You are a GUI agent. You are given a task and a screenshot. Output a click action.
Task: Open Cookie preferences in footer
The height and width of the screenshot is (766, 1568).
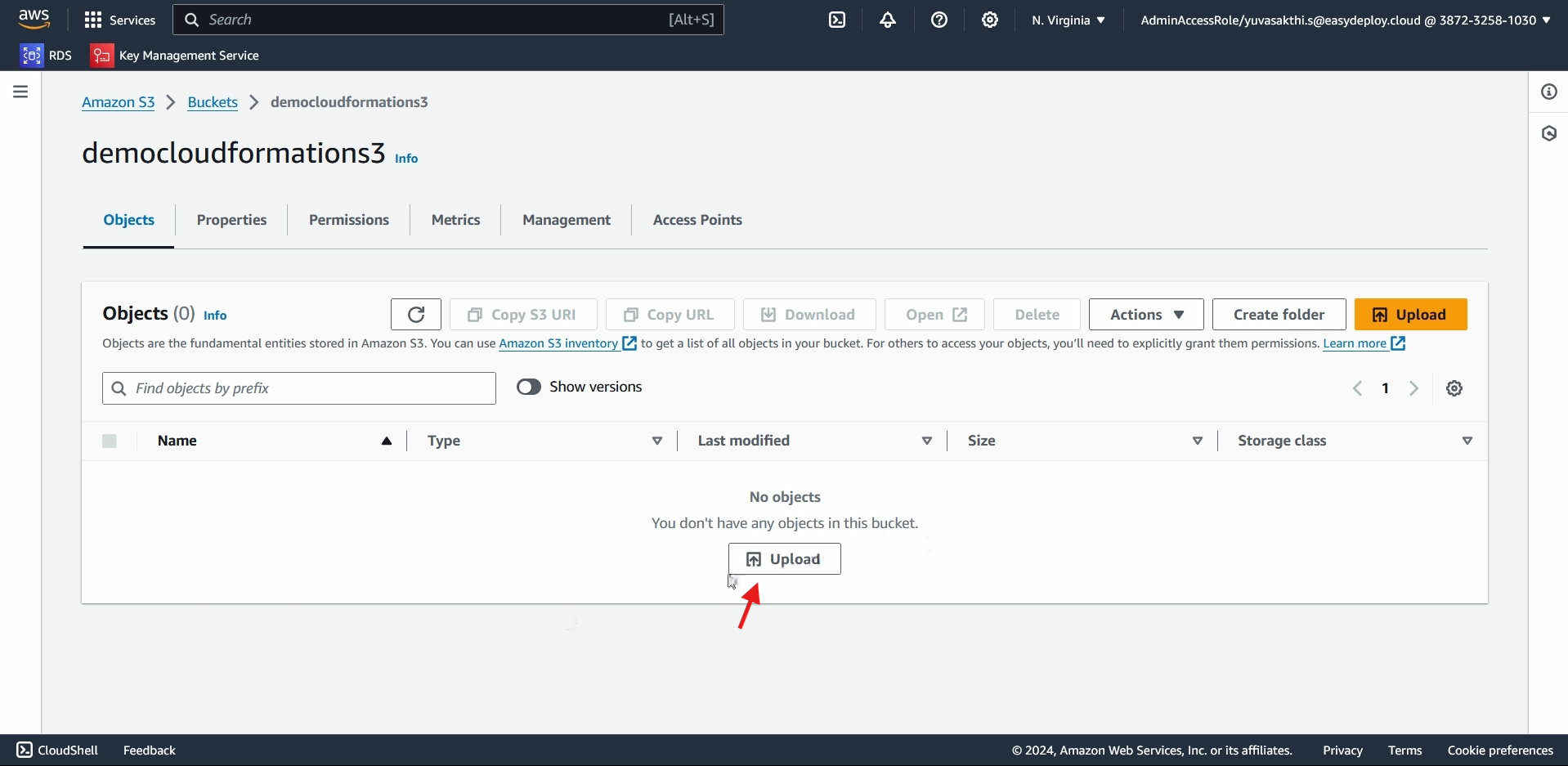tap(1500, 750)
